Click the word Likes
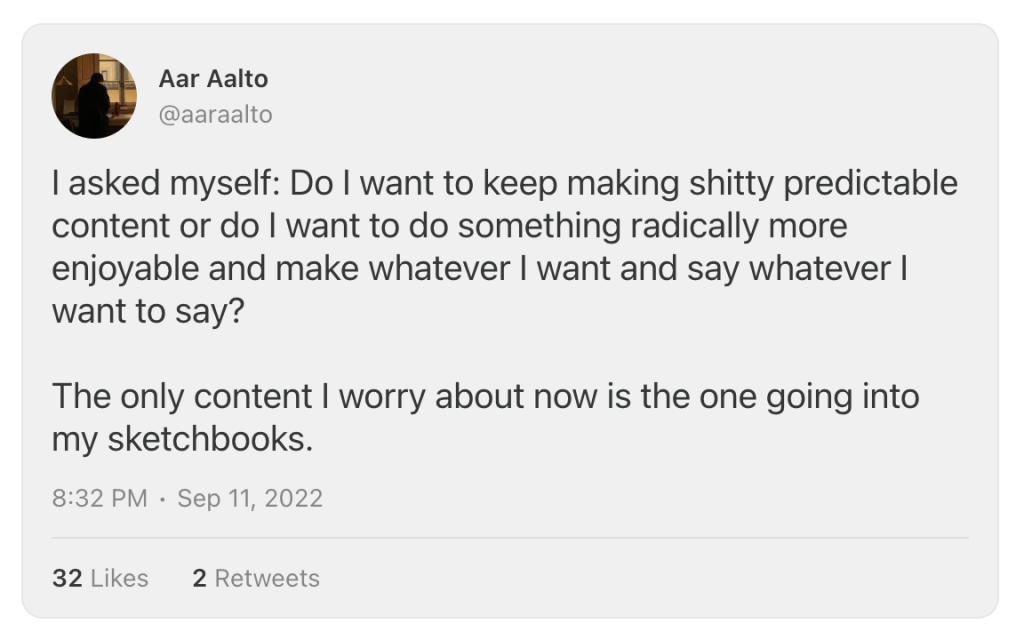 tap(119, 578)
